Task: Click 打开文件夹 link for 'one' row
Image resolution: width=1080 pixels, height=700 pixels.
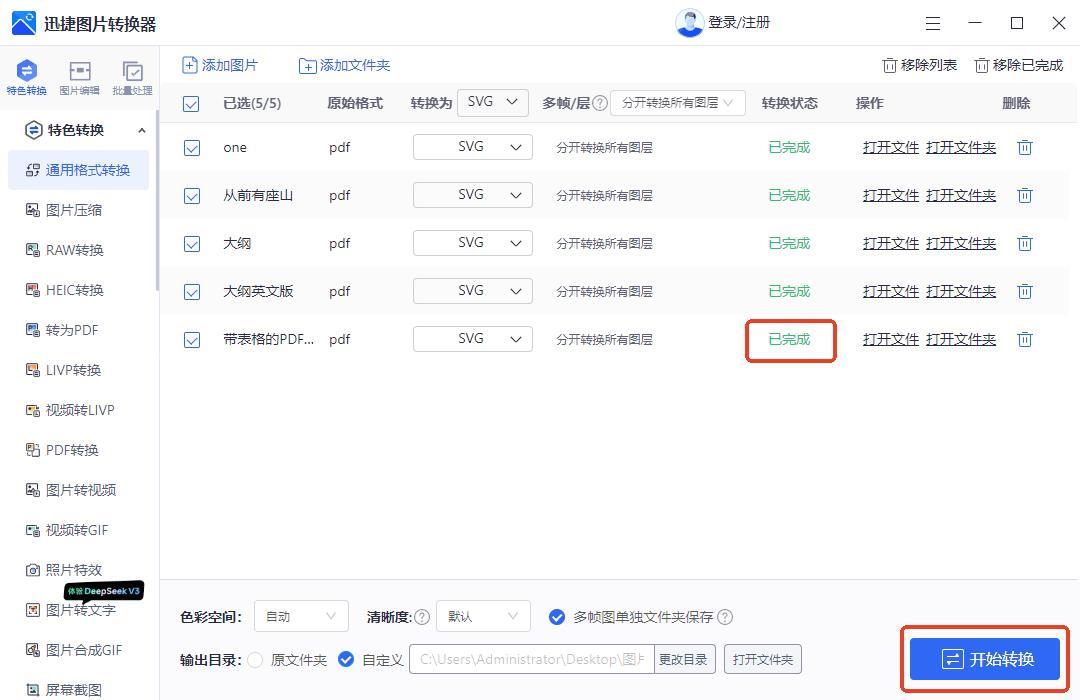Action: (x=960, y=148)
